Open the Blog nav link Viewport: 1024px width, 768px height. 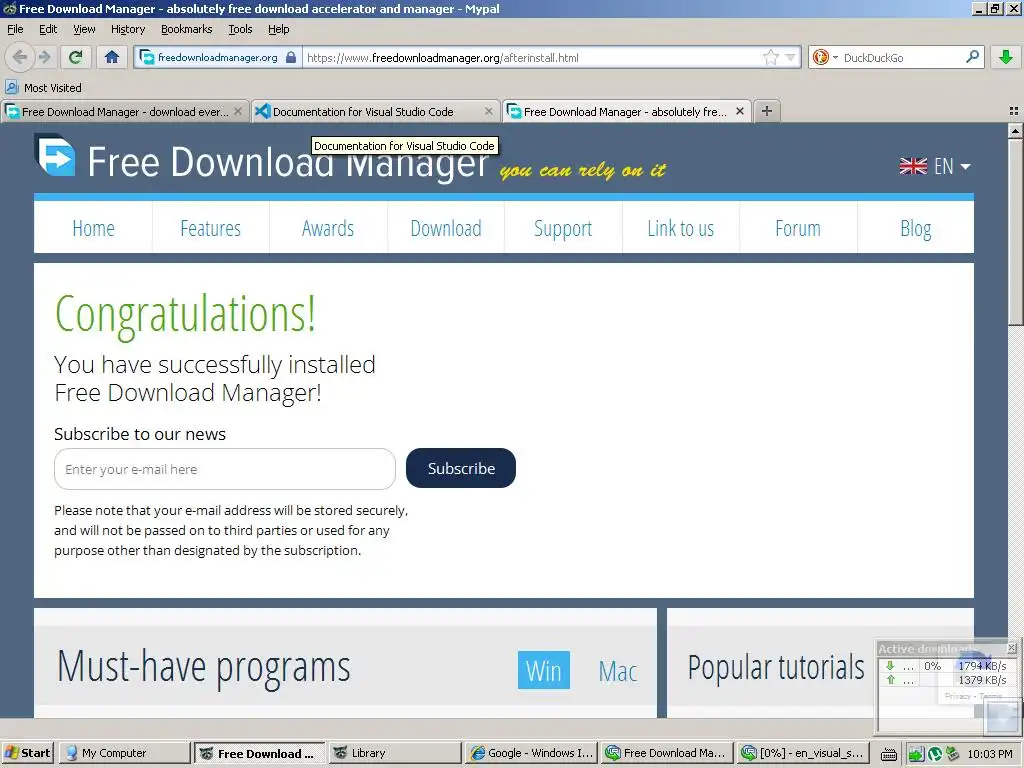pyautogui.click(x=916, y=229)
